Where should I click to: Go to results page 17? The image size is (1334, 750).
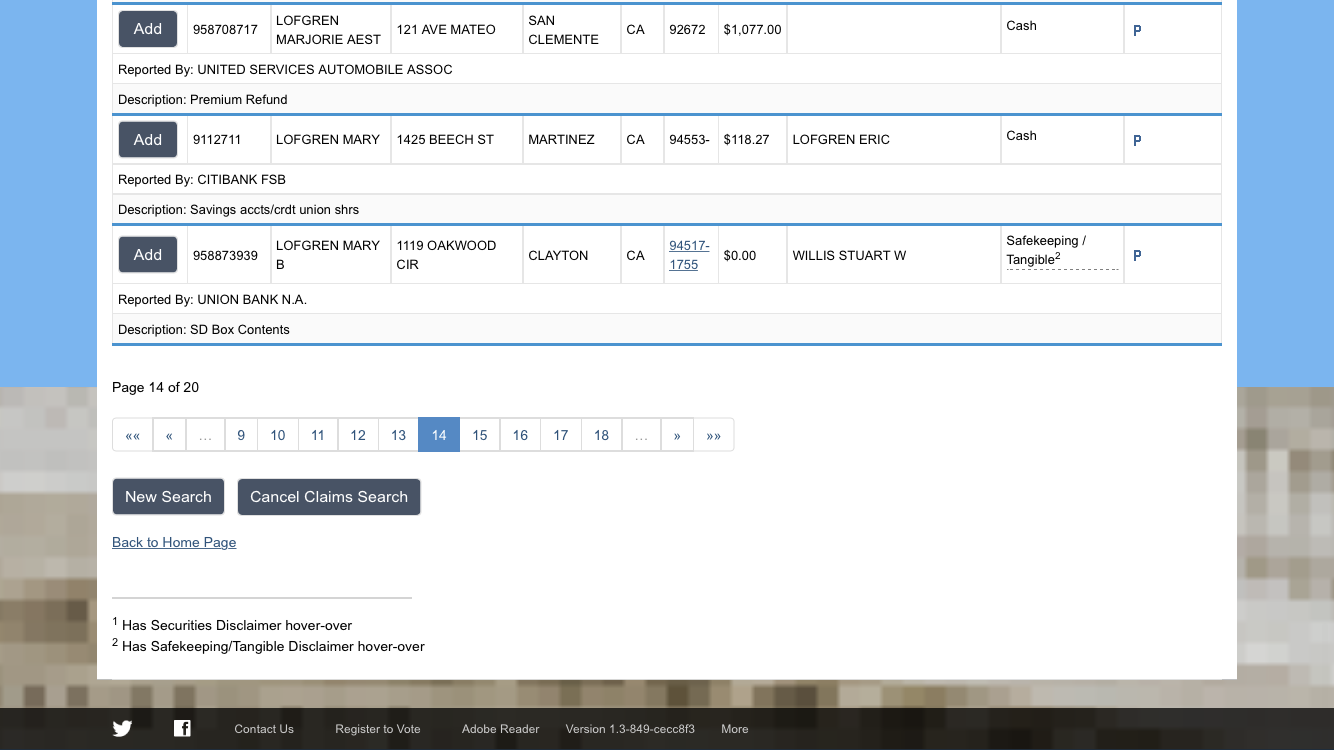coord(561,435)
